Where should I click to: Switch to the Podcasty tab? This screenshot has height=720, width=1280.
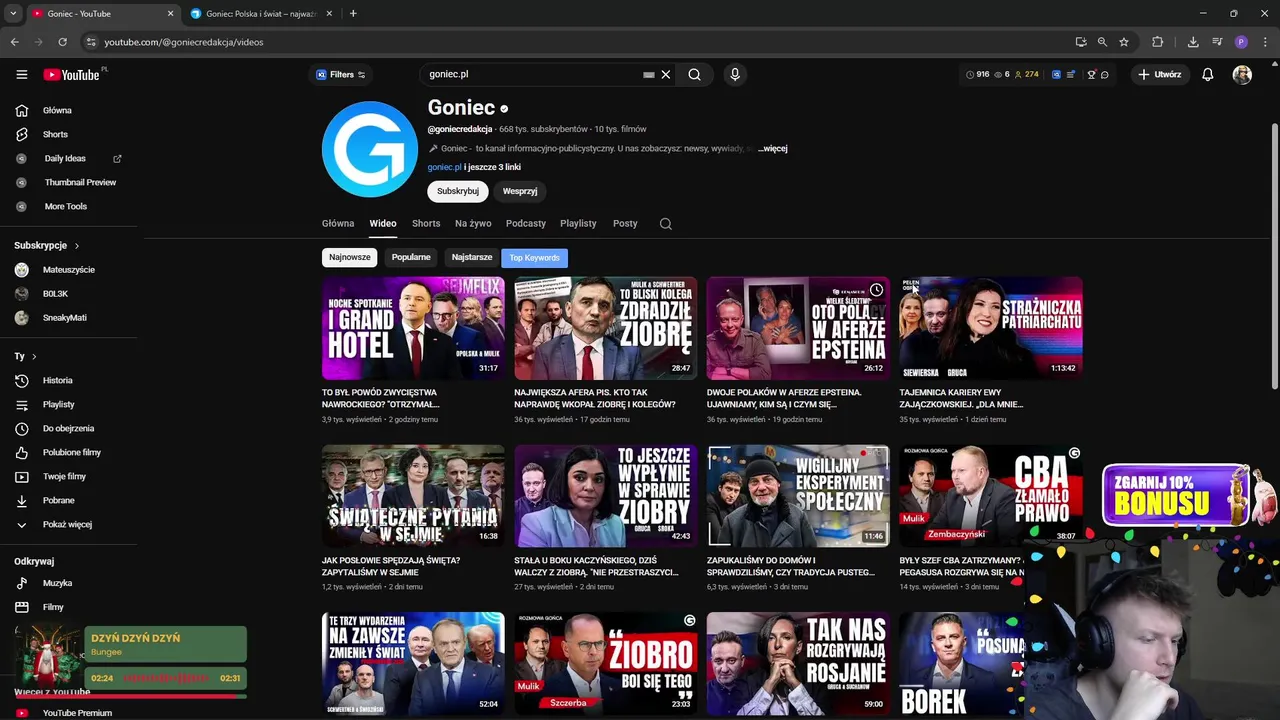[x=526, y=224]
